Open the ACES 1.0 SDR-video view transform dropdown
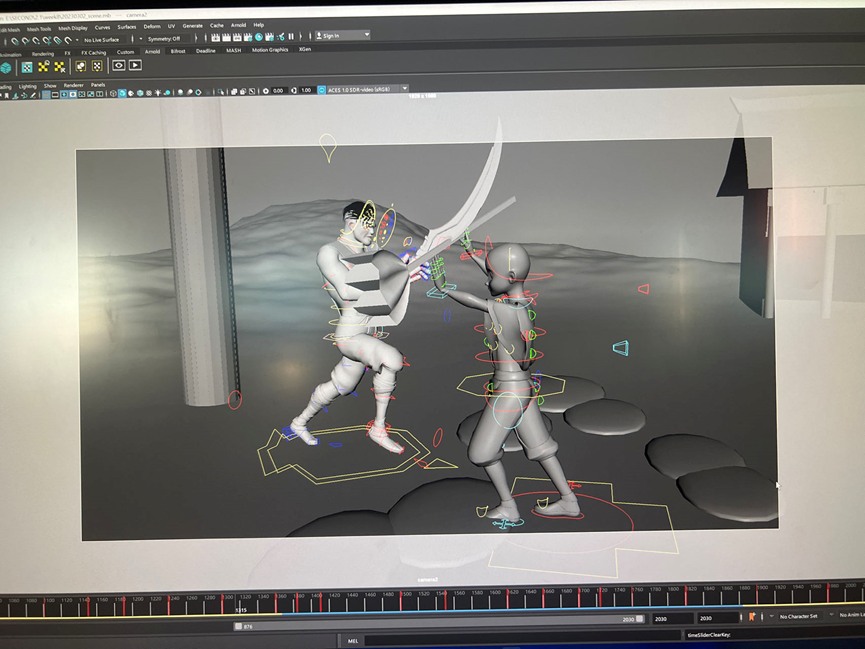 click(x=368, y=89)
